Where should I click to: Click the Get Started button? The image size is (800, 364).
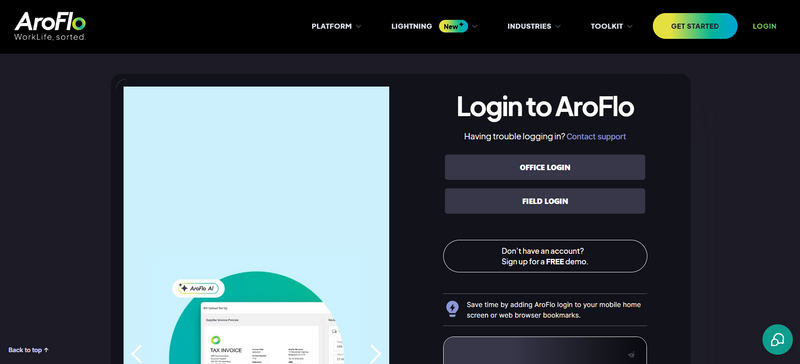695,26
